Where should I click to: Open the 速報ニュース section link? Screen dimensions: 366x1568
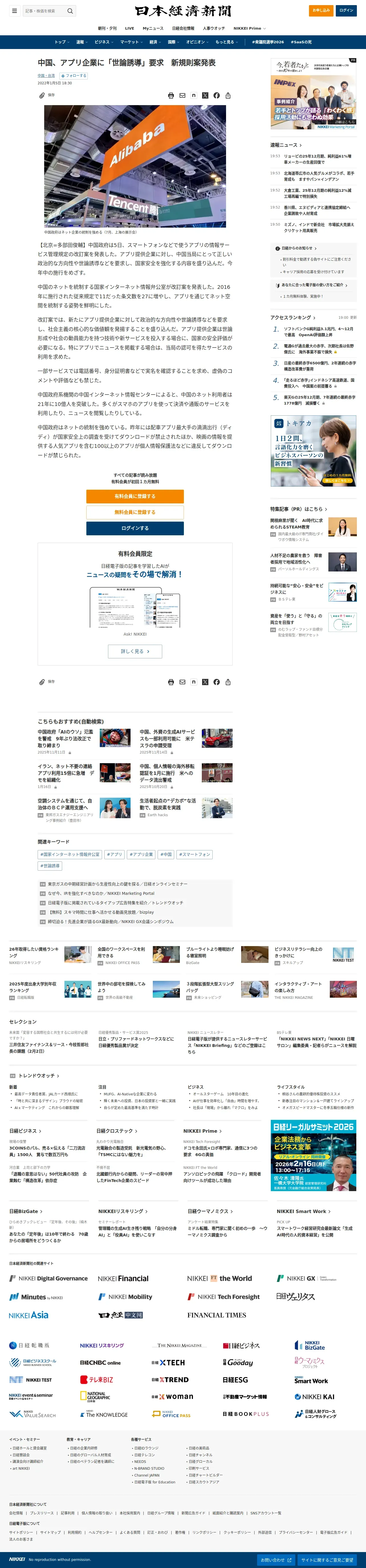[286, 145]
